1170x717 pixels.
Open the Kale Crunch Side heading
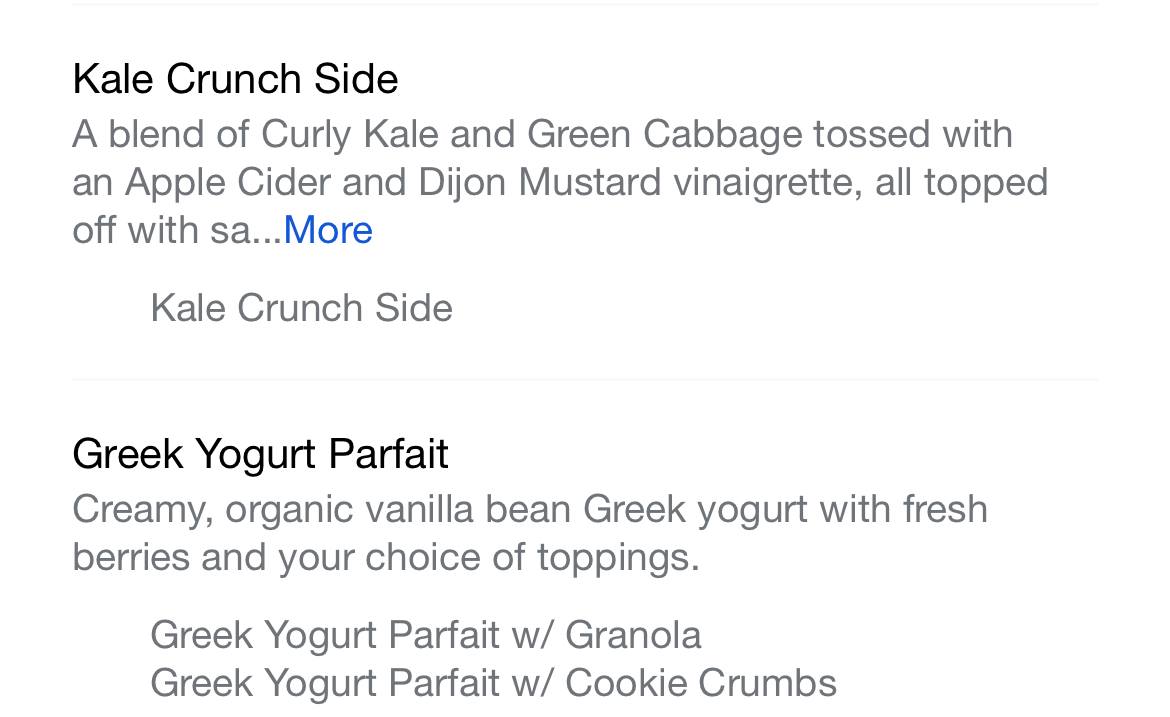(x=235, y=79)
